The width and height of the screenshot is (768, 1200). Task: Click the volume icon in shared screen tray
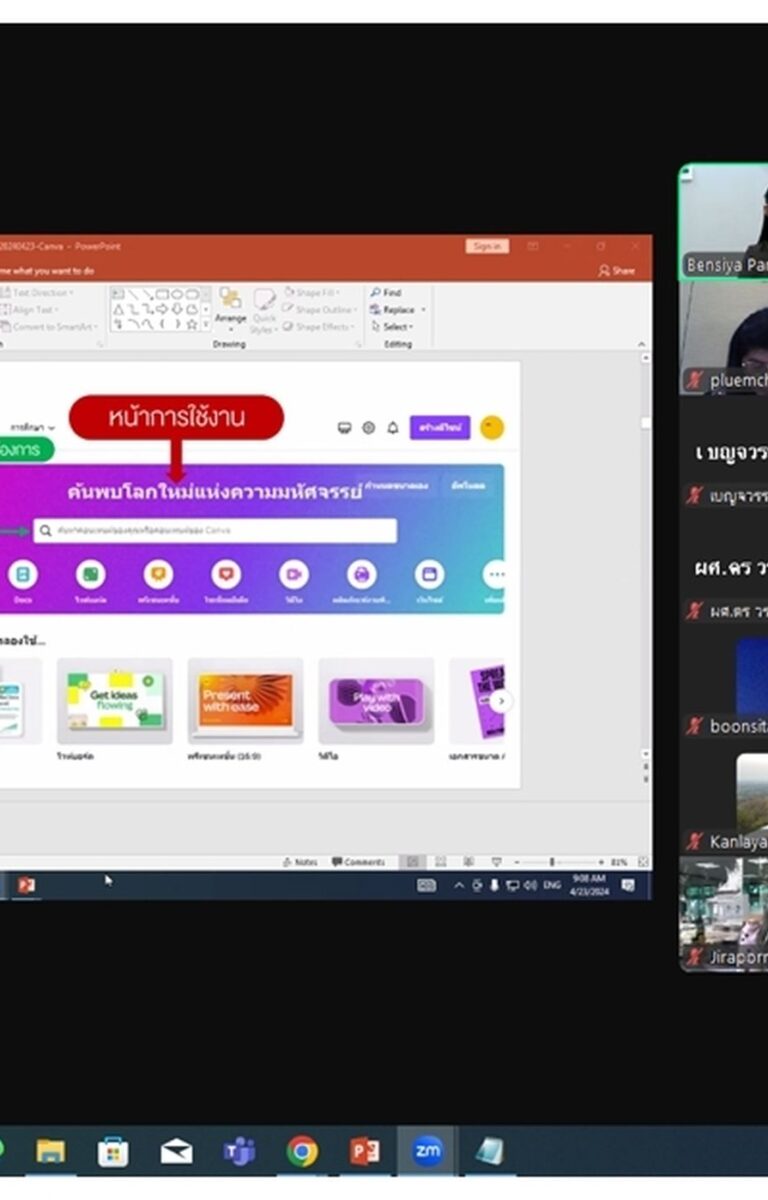(530, 885)
